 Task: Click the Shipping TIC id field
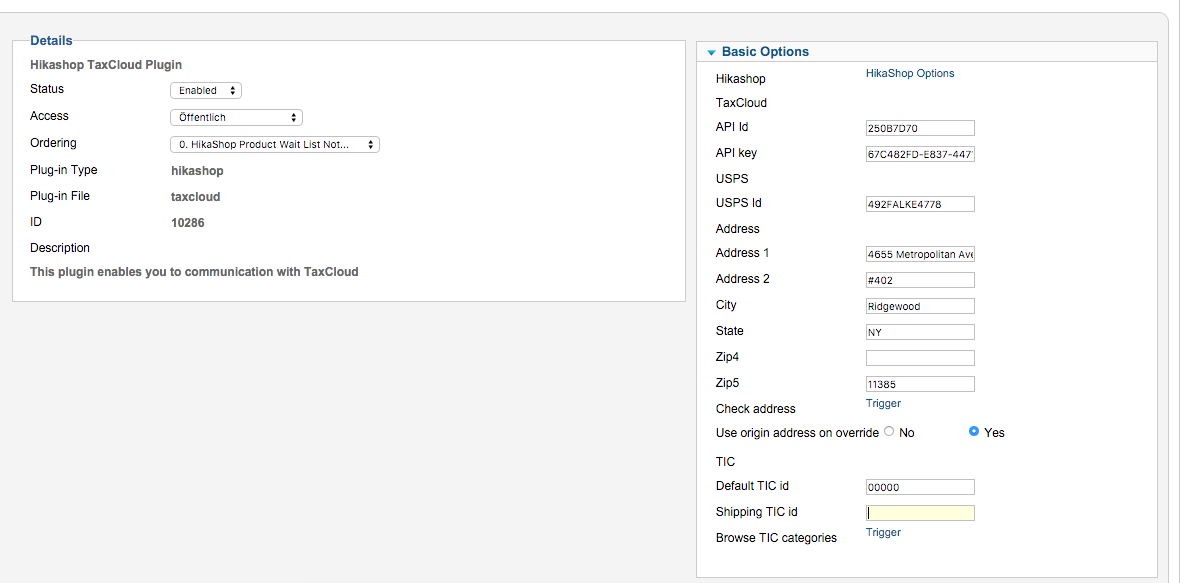click(x=920, y=513)
